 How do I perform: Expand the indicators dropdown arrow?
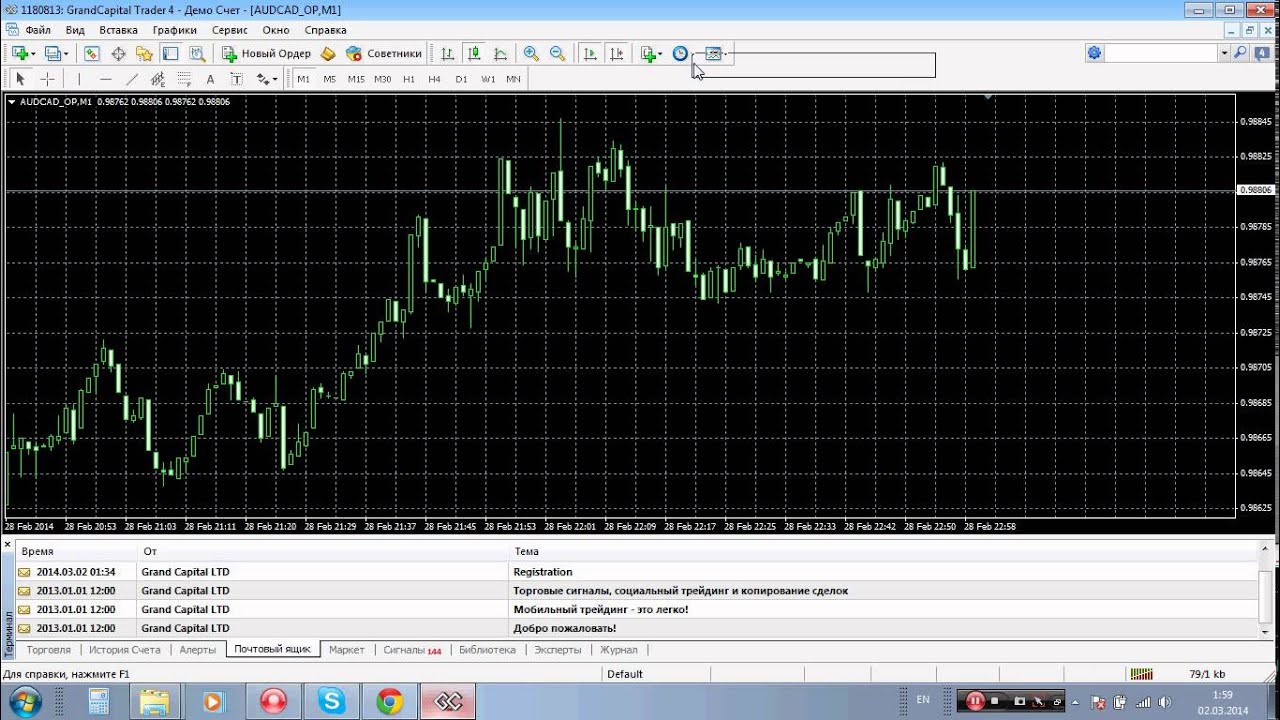point(660,54)
